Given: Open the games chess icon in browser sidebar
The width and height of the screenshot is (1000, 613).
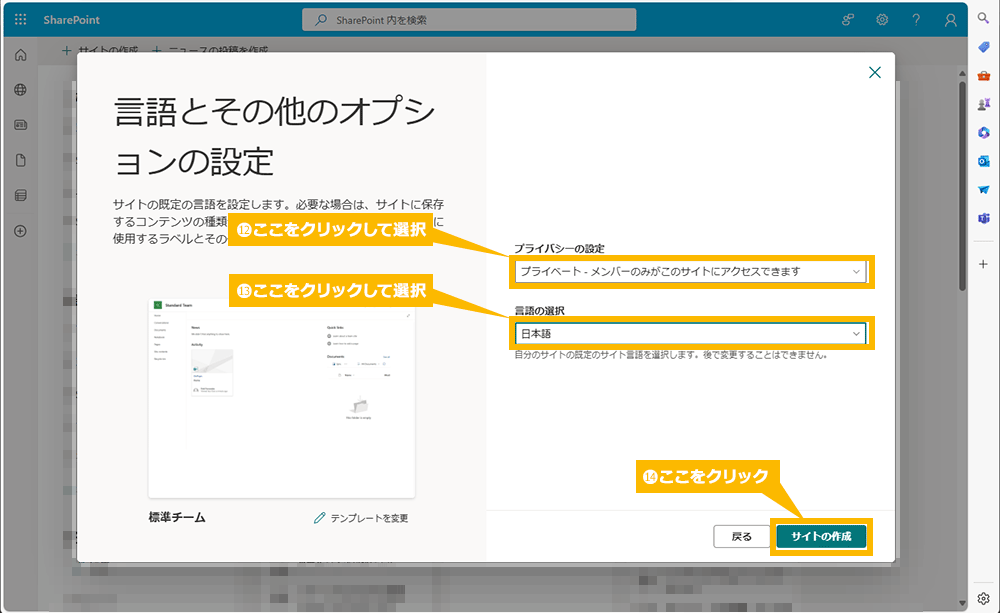Looking at the screenshot, I should [x=983, y=104].
